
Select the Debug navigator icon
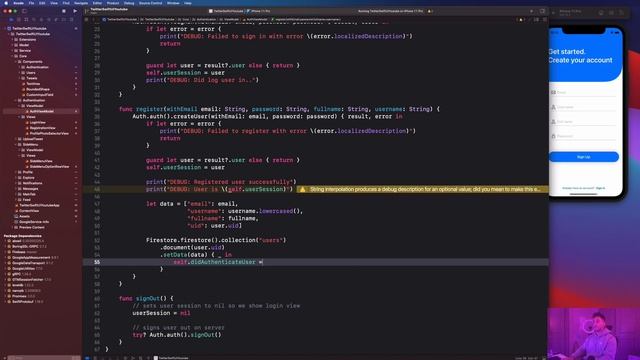click(x=56, y=19)
